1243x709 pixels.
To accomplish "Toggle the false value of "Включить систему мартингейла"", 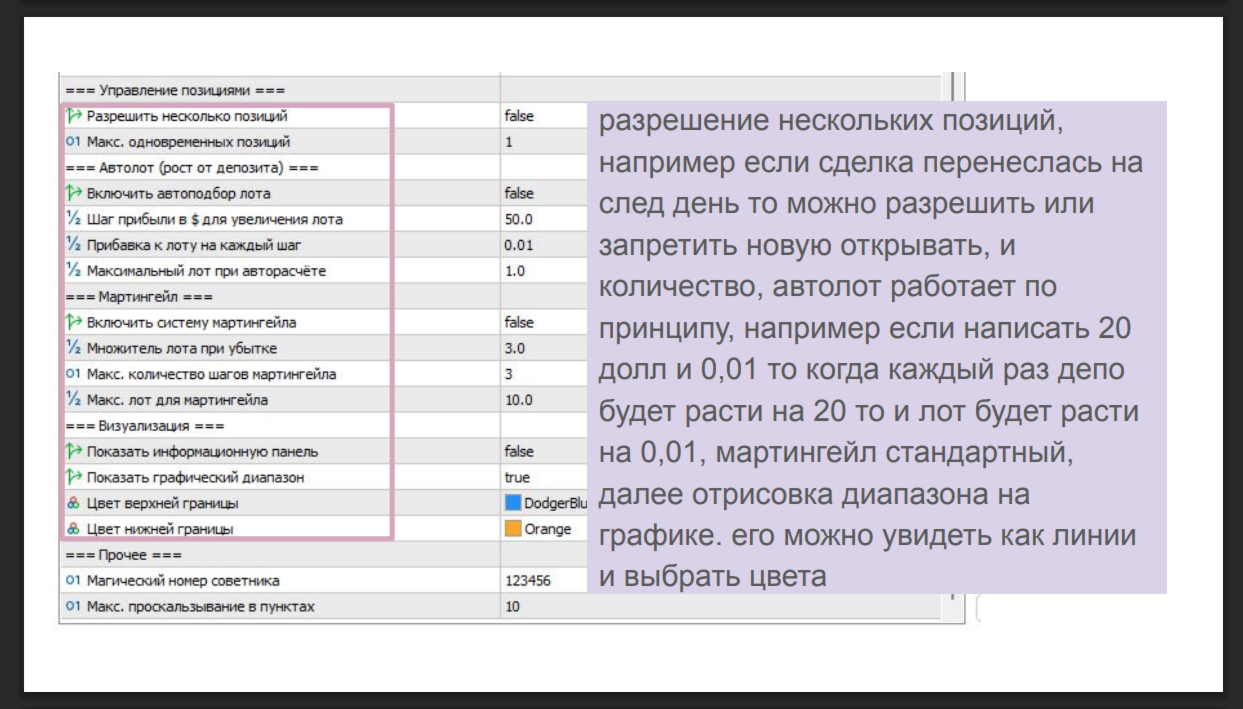I will click(520, 322).
